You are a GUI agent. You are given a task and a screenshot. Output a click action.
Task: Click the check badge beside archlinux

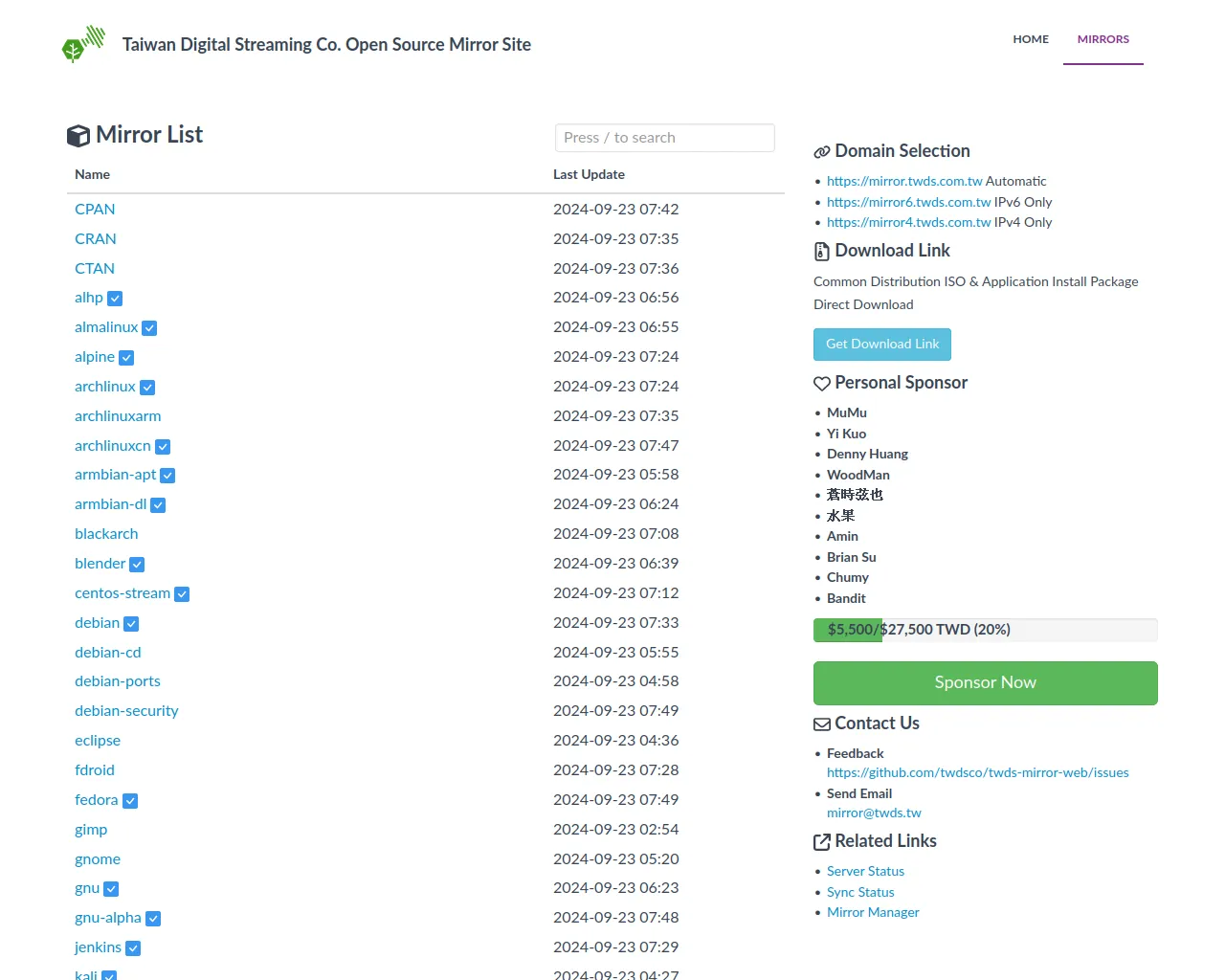147,388
